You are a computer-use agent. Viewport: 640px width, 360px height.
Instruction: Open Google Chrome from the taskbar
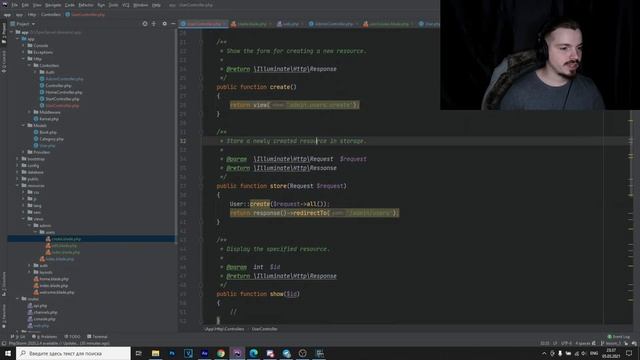221,353
